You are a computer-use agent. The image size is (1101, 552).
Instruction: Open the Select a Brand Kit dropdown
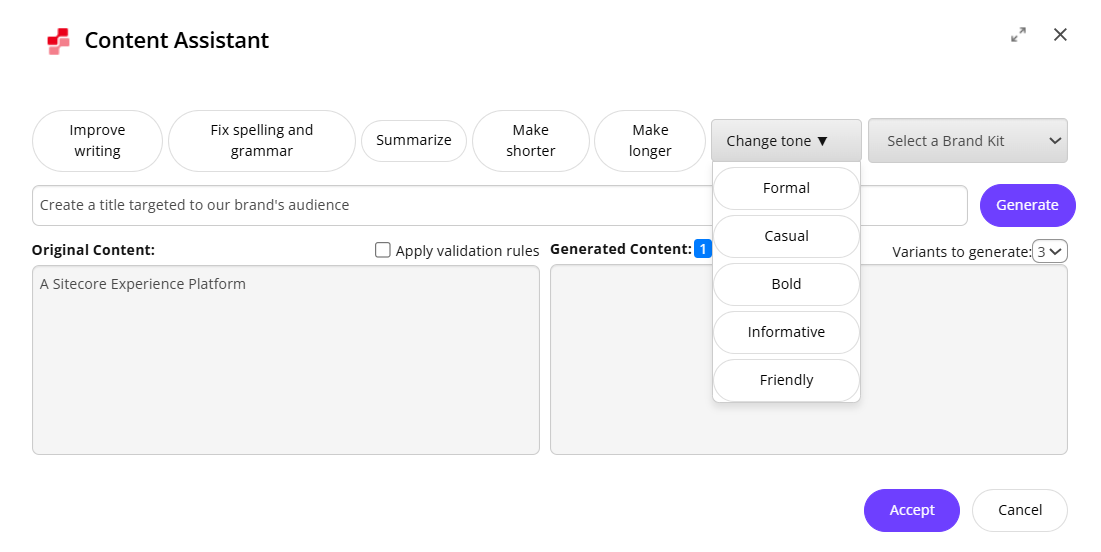[968, 140]
